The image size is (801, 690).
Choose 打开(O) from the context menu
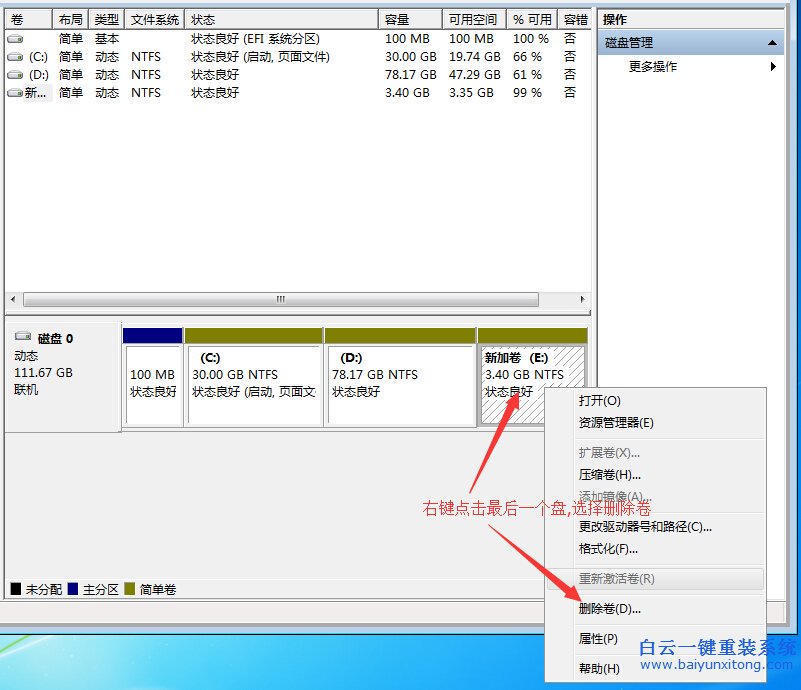click(x=601, y=400)
